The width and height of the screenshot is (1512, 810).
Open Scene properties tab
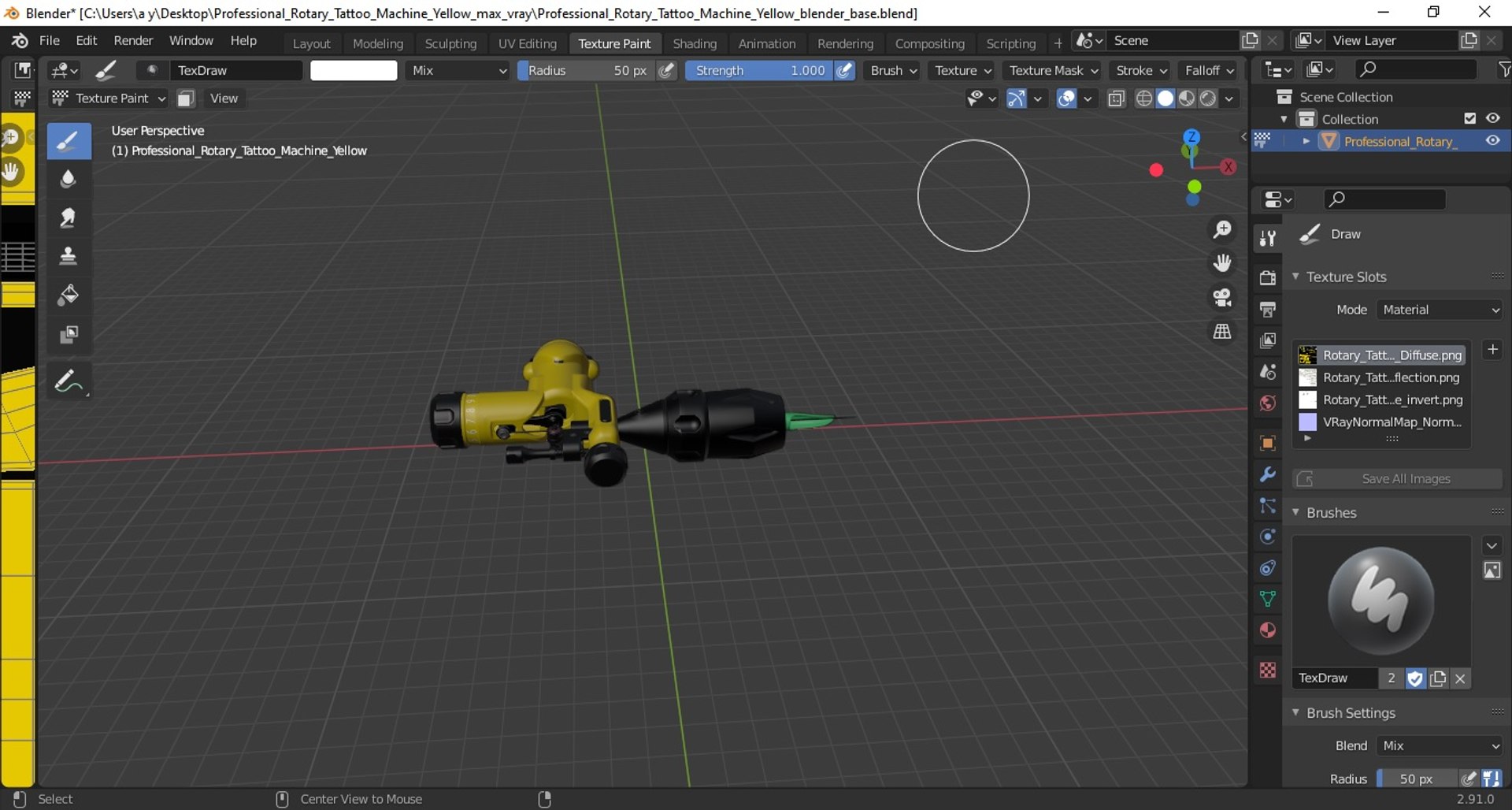(x=1267, y=372)
